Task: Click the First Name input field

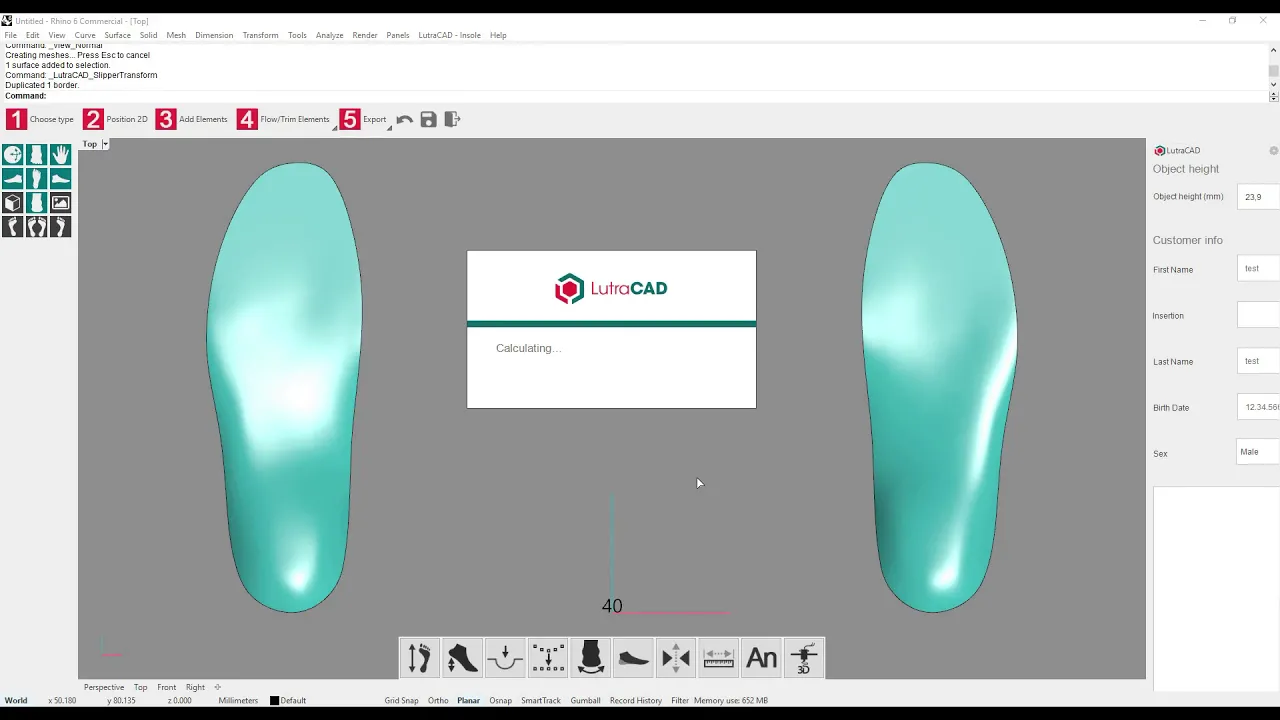Action: pyautogui.click(x=1258, y=268)
